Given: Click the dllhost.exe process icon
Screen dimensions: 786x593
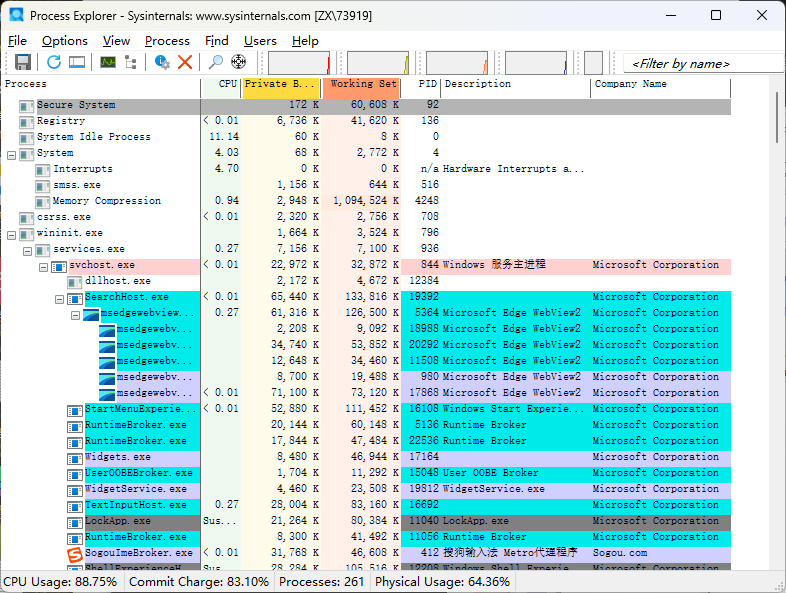Looking at the screenshot, I should (75, 282).
